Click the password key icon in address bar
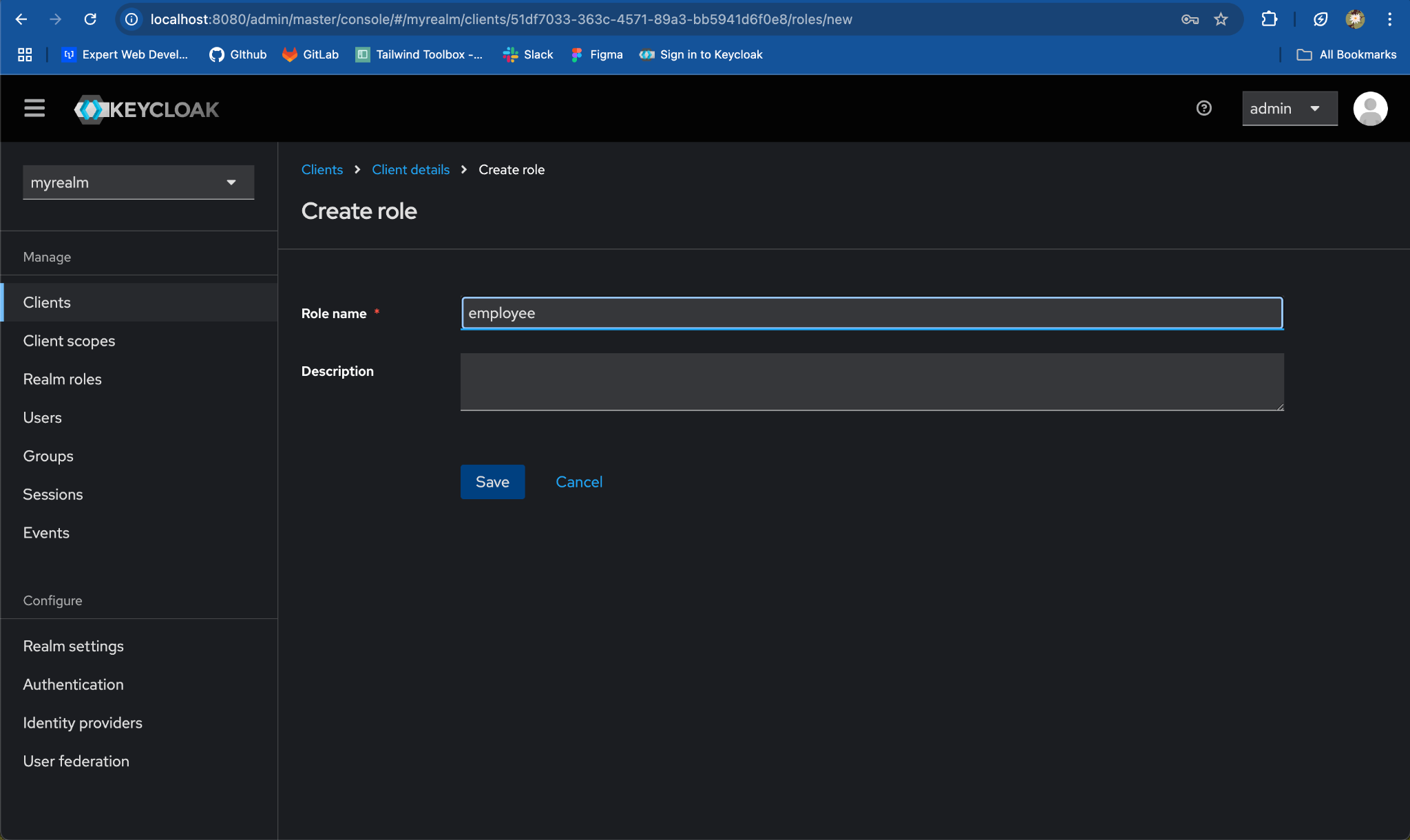 (1190, 19)
